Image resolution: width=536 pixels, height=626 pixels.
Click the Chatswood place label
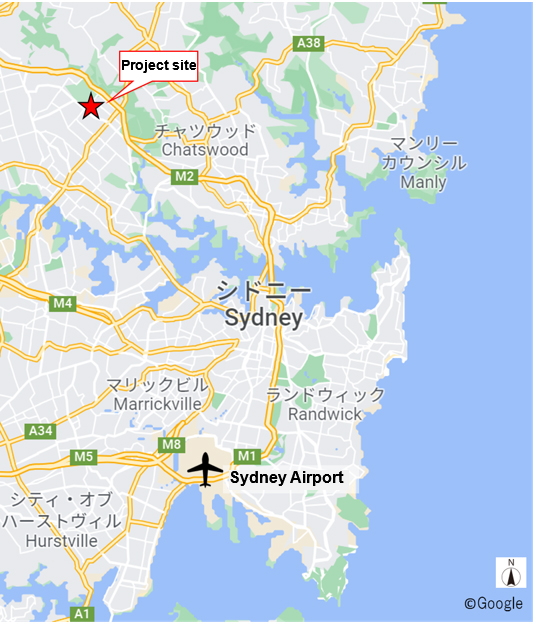click(x=205, y=150)
